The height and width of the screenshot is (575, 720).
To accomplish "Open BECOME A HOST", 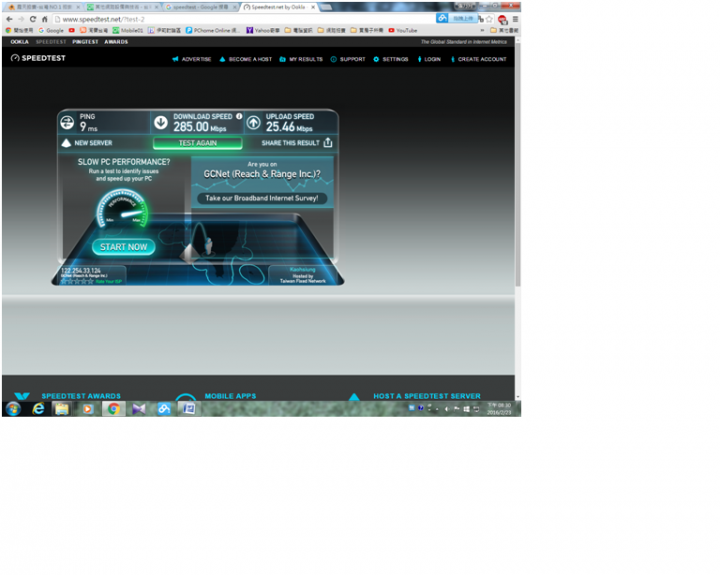I will click(246, 59).
